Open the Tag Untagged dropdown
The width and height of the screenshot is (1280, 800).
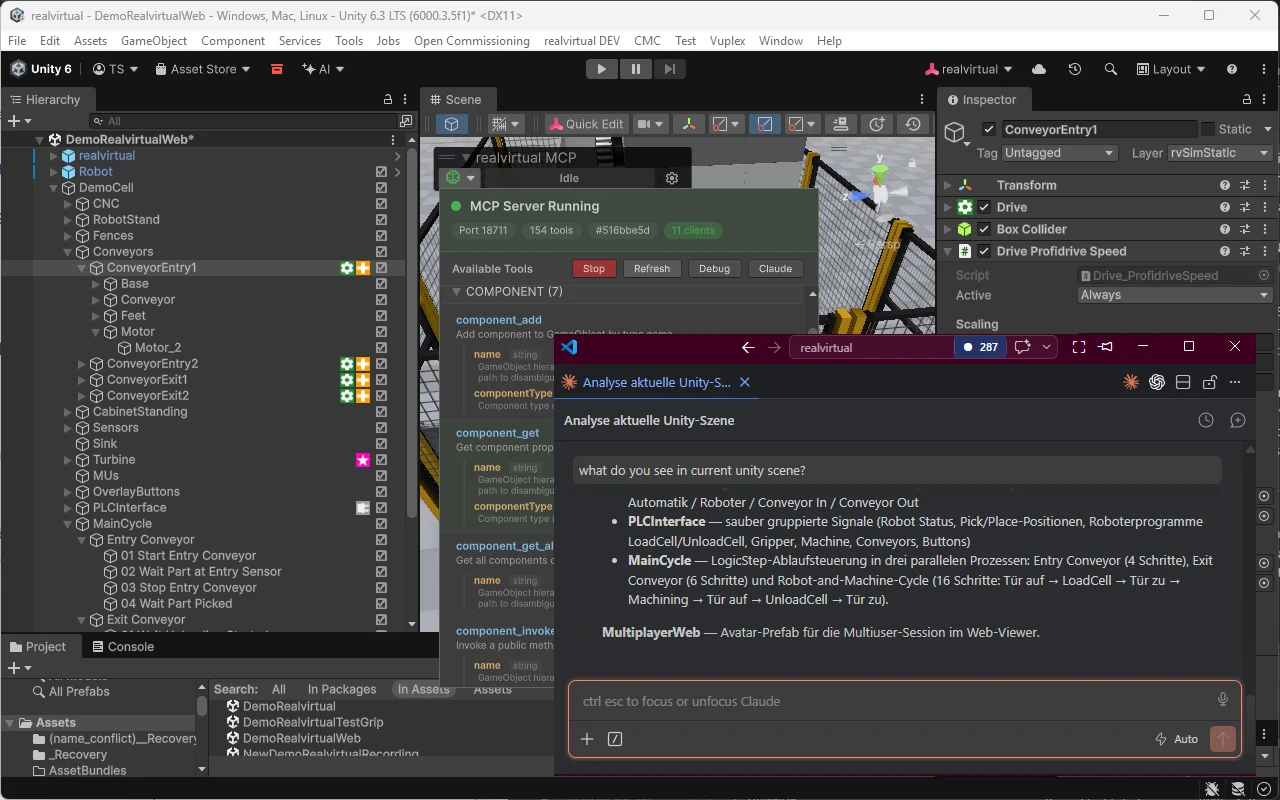[x=1059, y=153]
